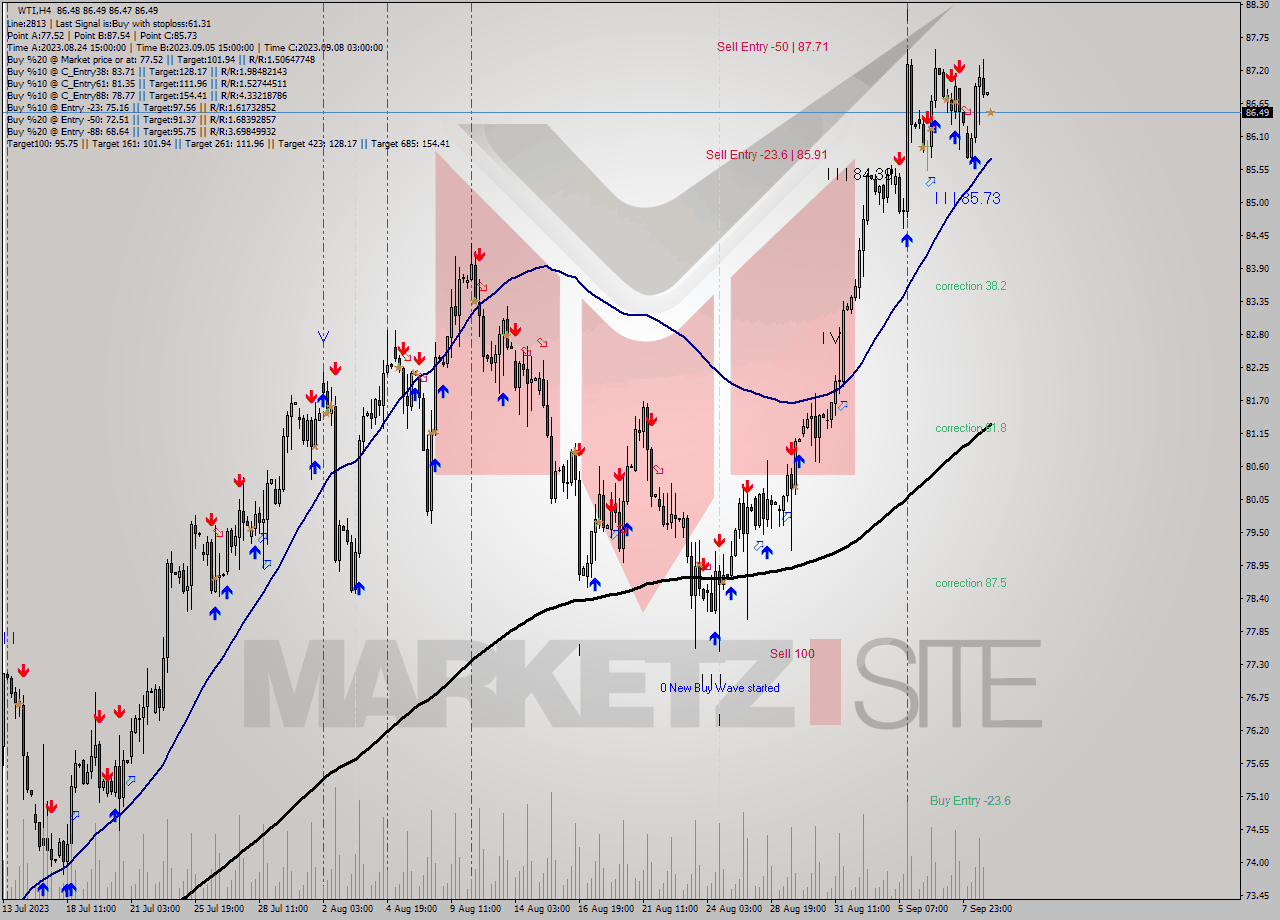
Task: Click price axis value 73.45
Action: point(1257,896)
